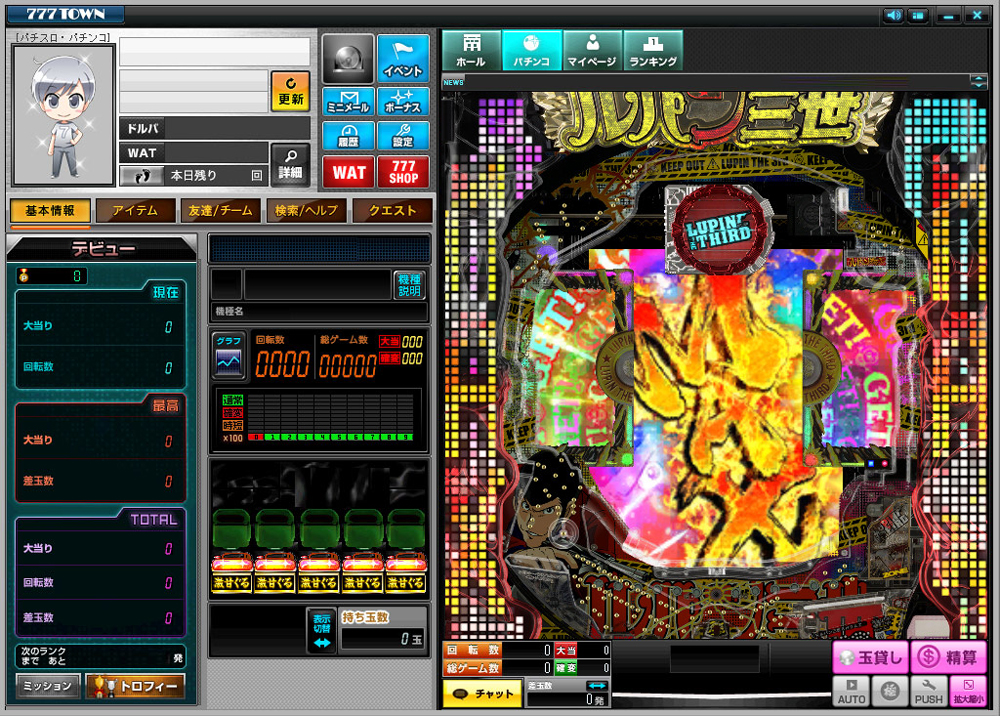
Task: Open the イベント event flag icon
Action: click(403, 59)
